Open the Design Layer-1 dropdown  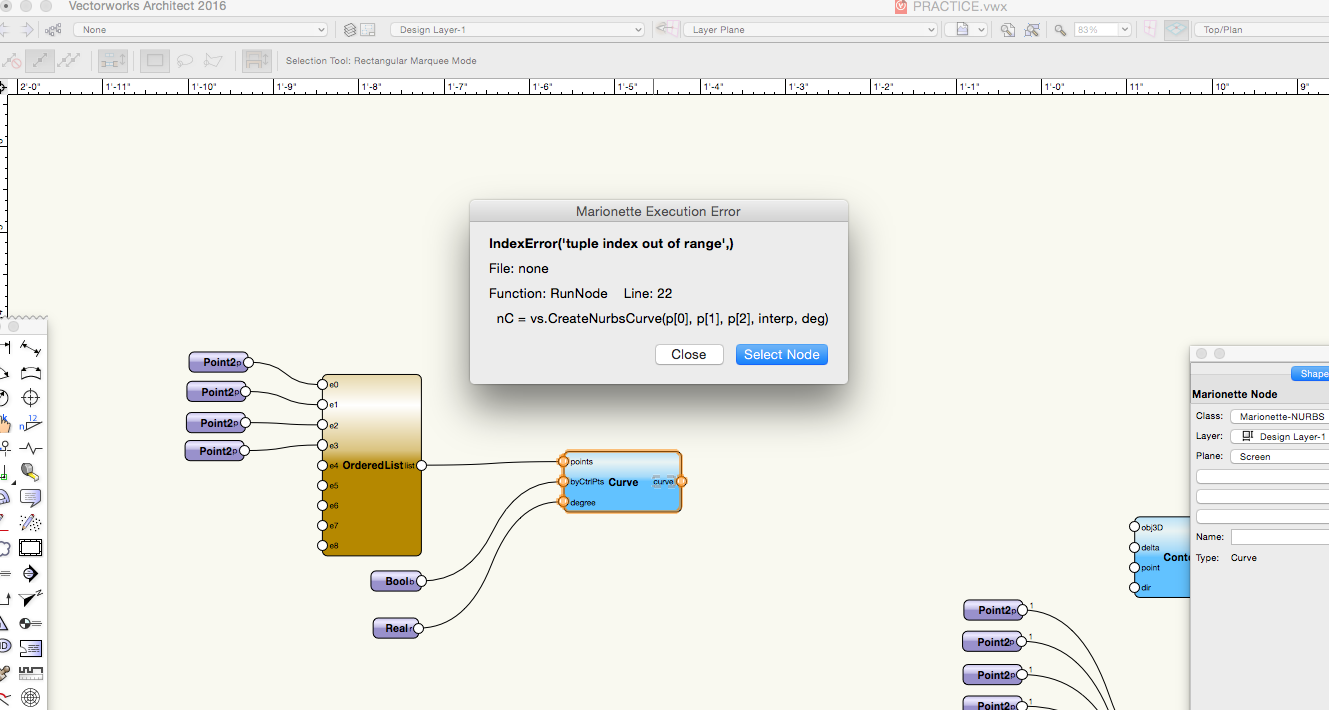click(x=517, y=29)
